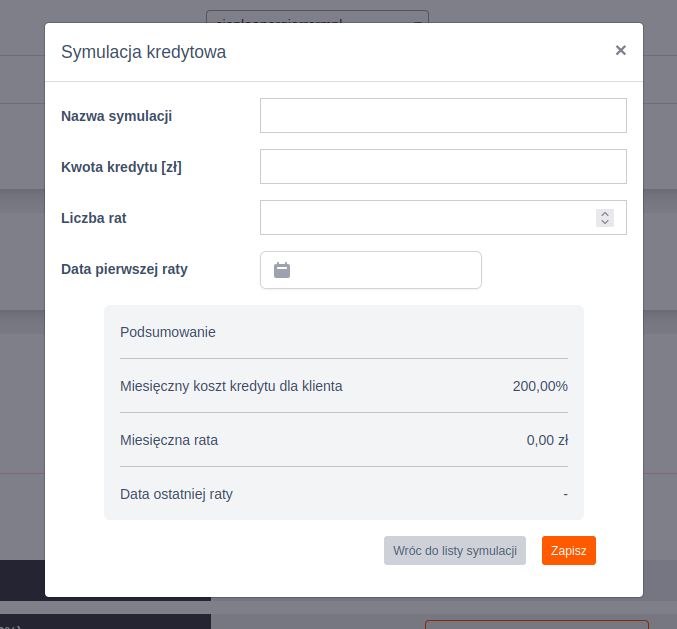
Task: Click the Kwota kredytu [zł] label
Action: (x=121, y=167)
